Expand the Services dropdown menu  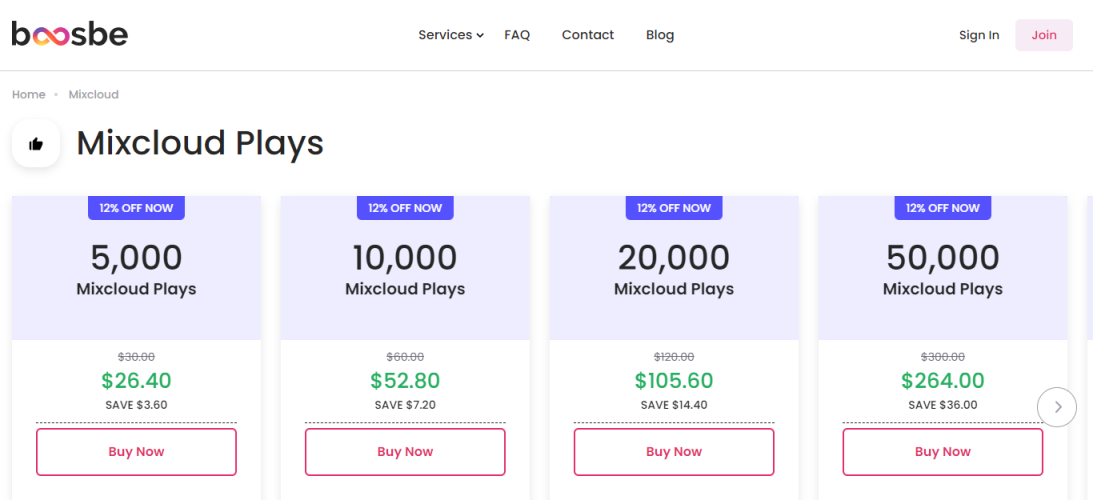tap(445, 35)
